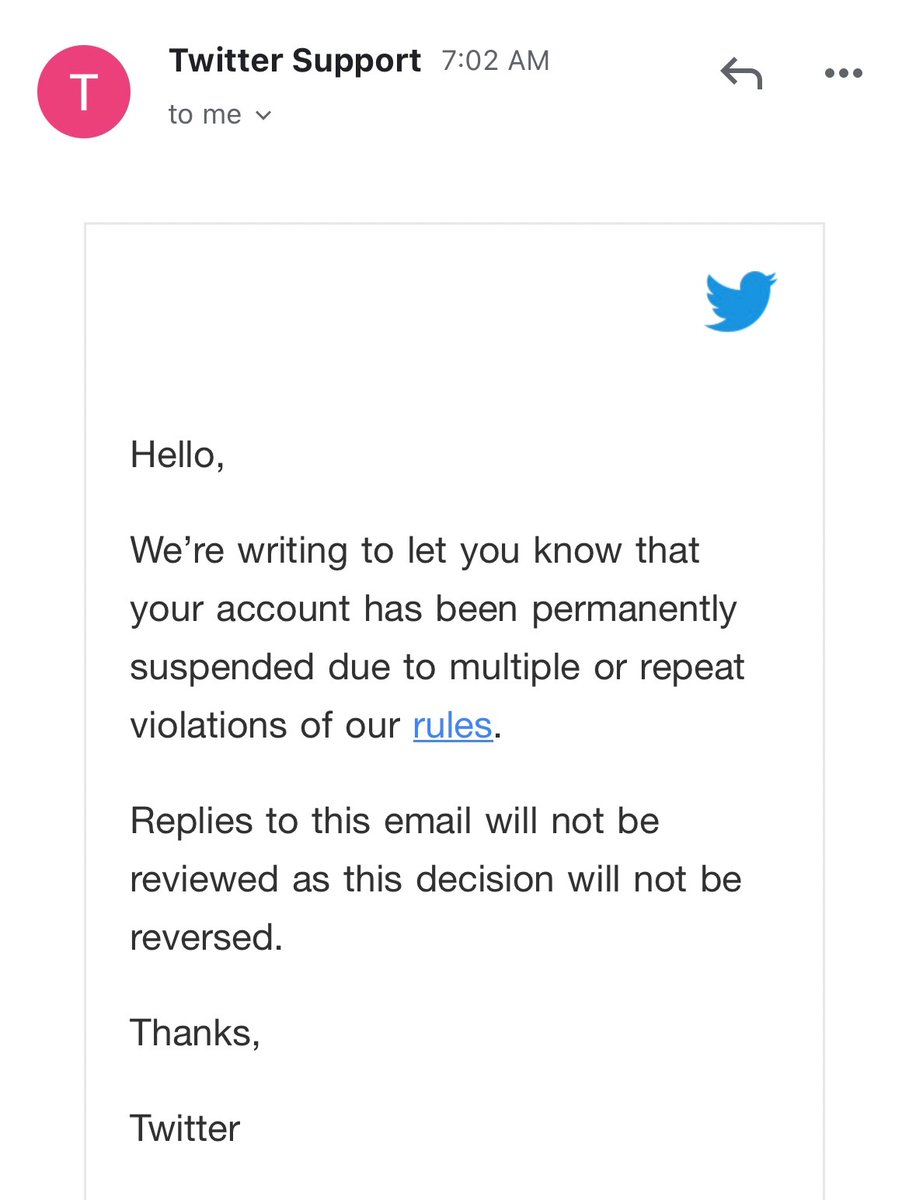Click the 'Twitter' signature at the bottom
Screen dimensions: 909x1200
click(x=185, y=1129)
